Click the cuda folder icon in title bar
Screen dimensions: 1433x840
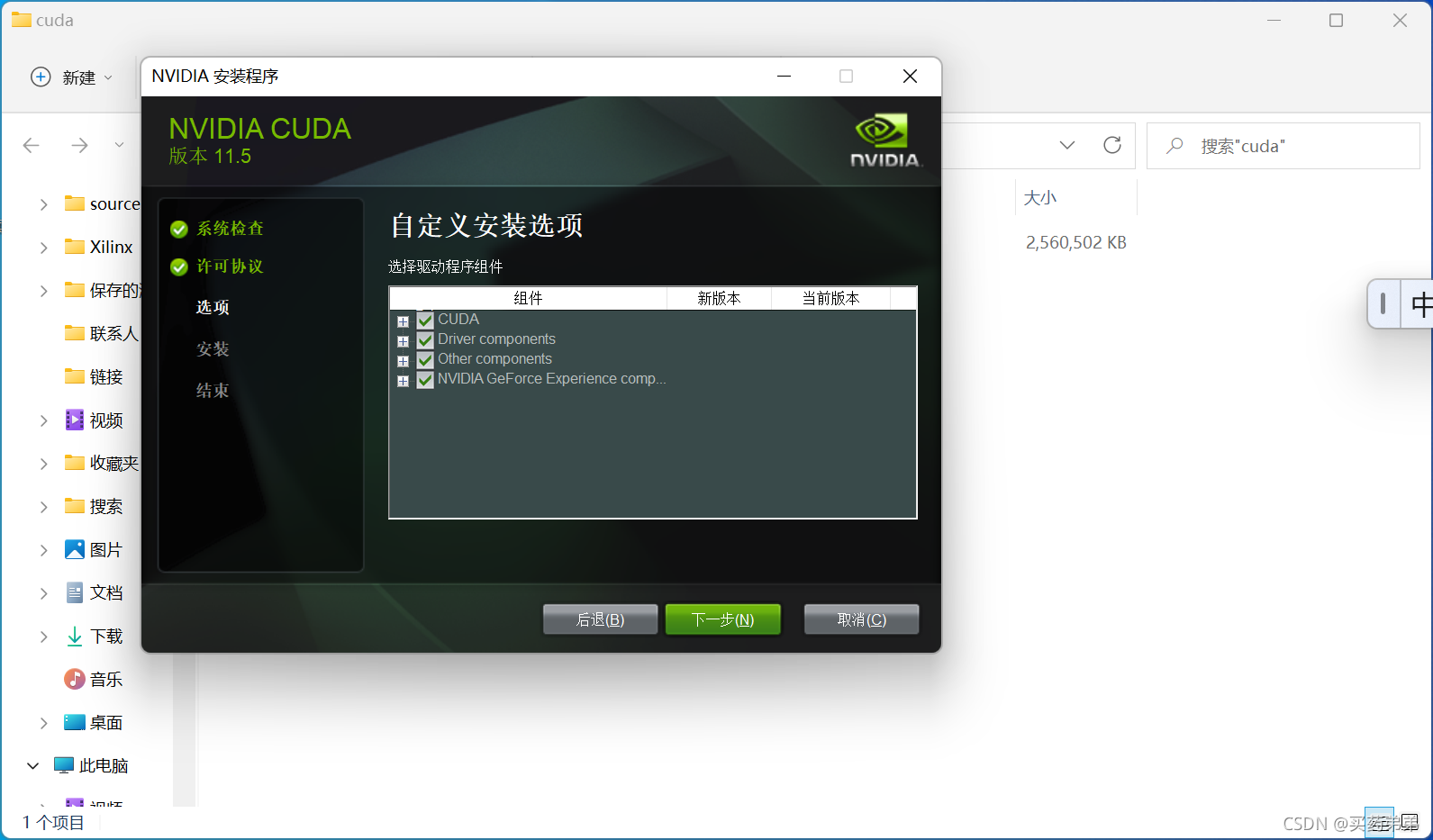pyautogui.click(x=22, y=19)
